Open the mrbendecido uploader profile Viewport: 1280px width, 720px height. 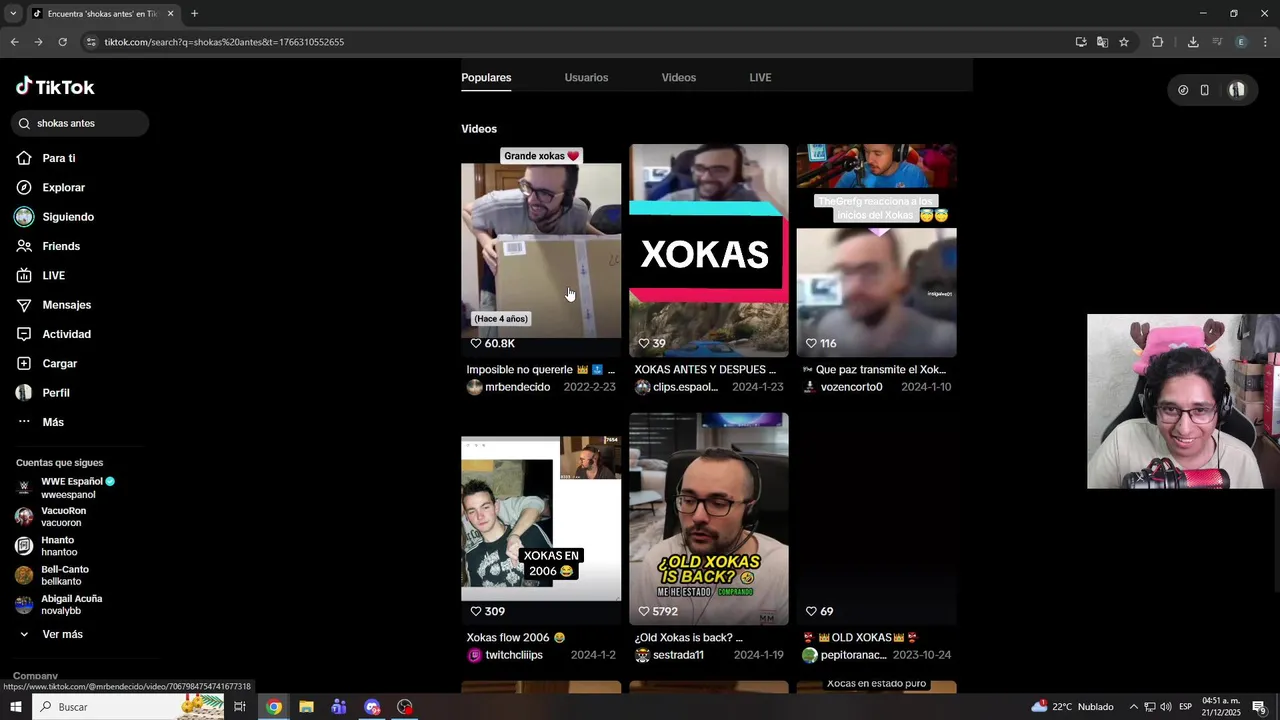click(x=509, y=387)
